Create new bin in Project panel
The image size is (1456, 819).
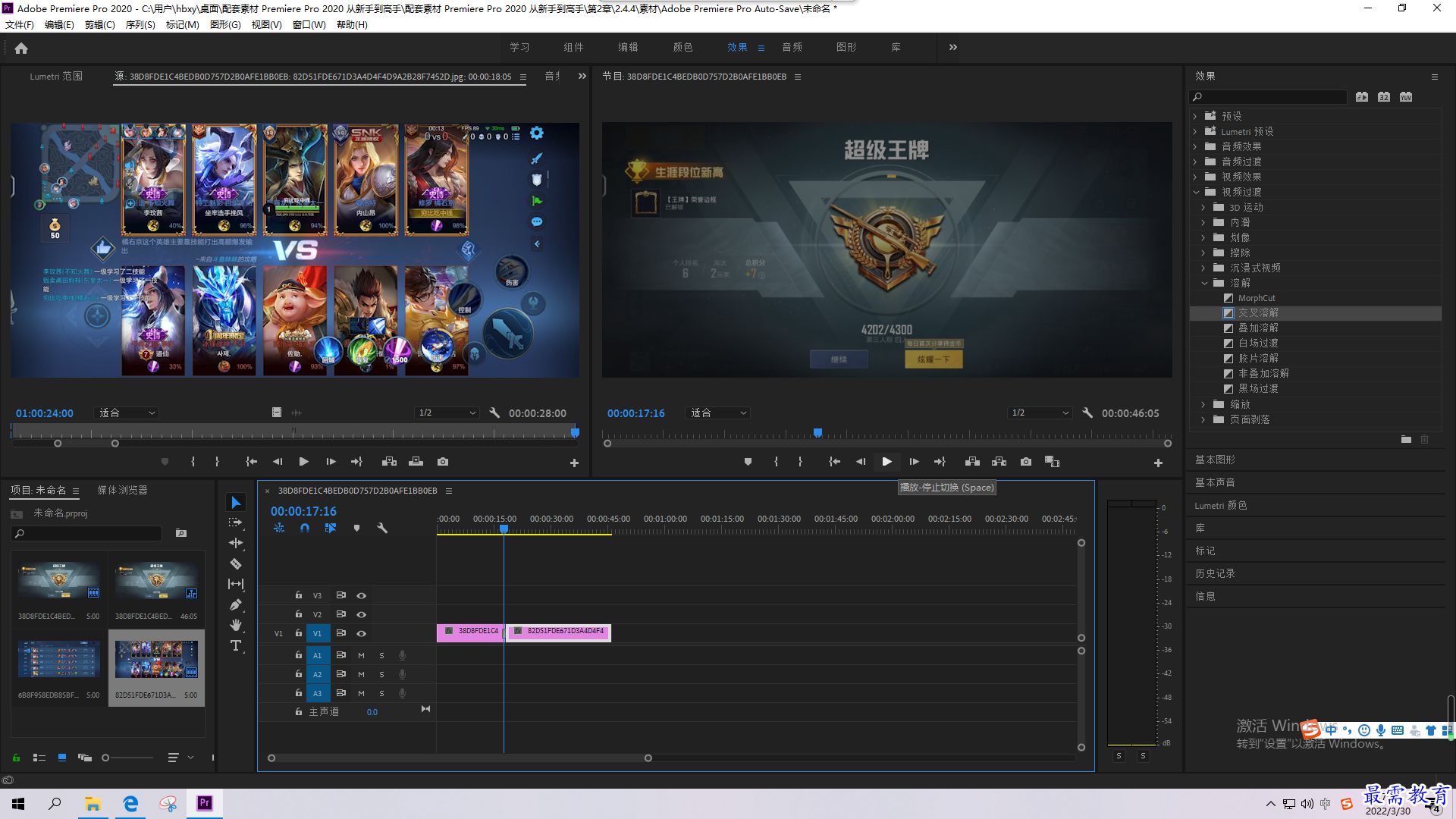click(x=181, y=533)
